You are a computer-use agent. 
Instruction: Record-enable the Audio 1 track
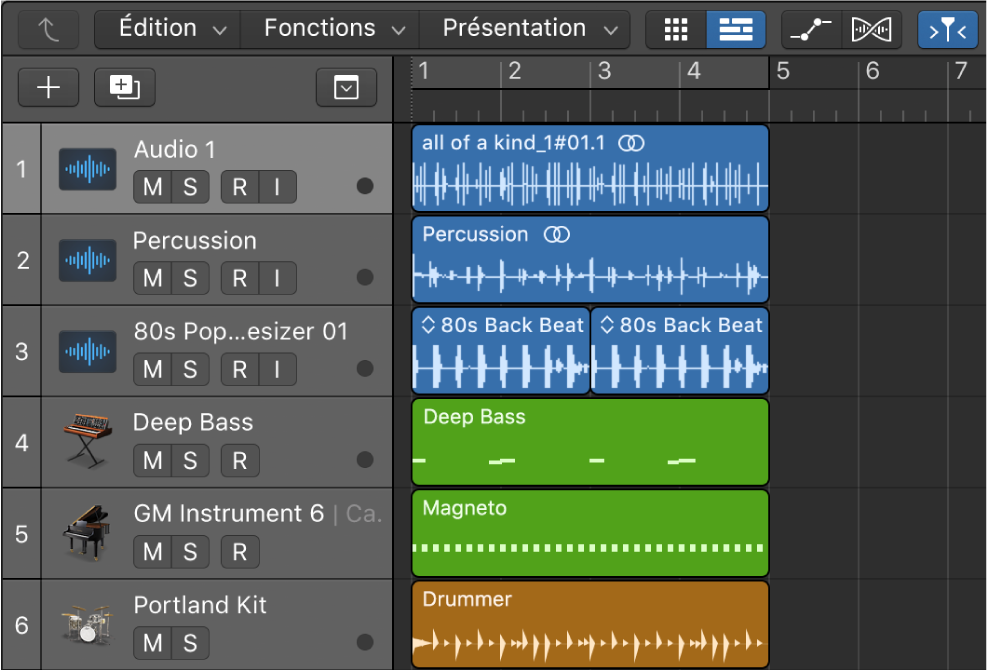point(240,187)
